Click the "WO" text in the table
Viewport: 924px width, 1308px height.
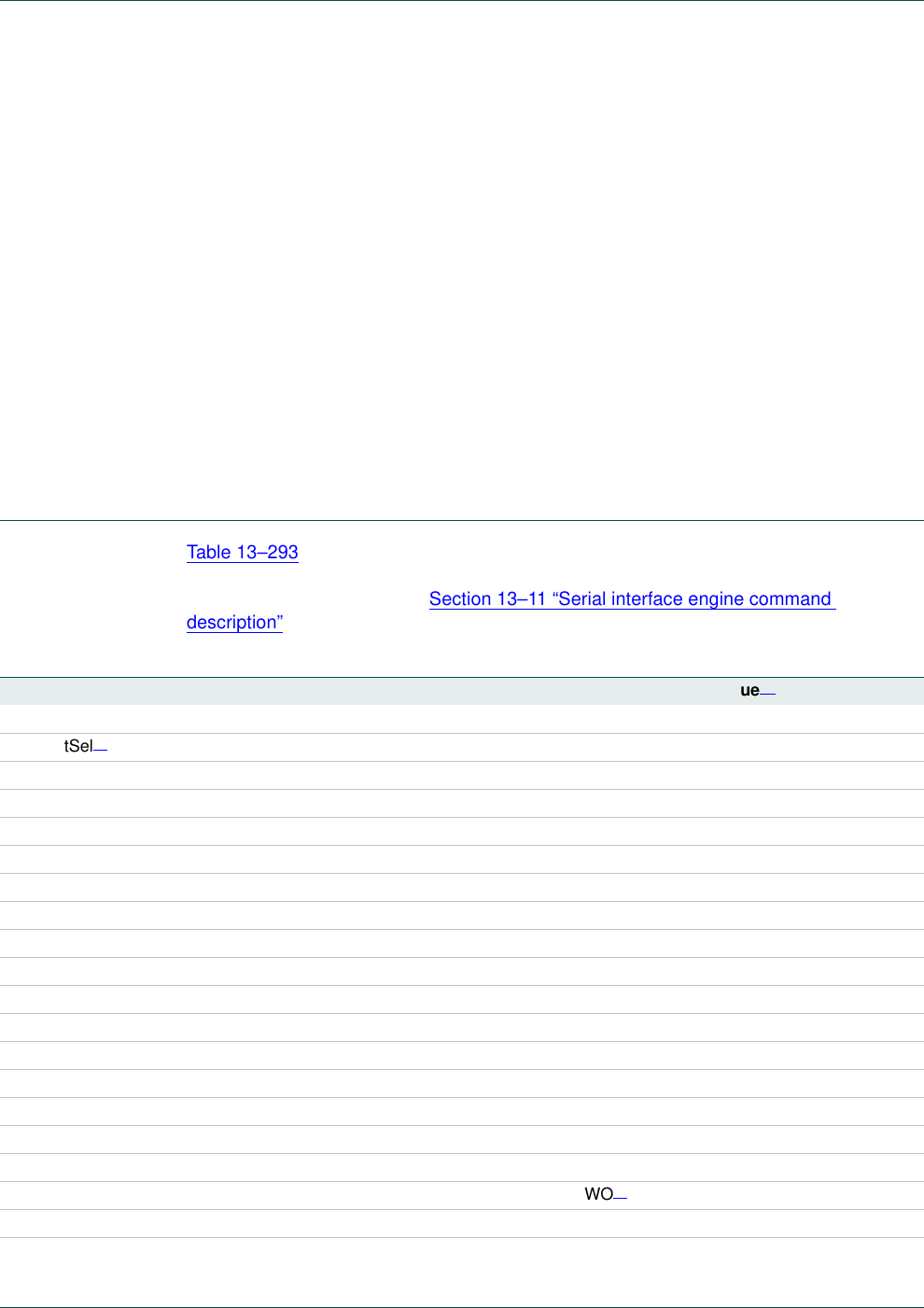(x=598, y=1195)
